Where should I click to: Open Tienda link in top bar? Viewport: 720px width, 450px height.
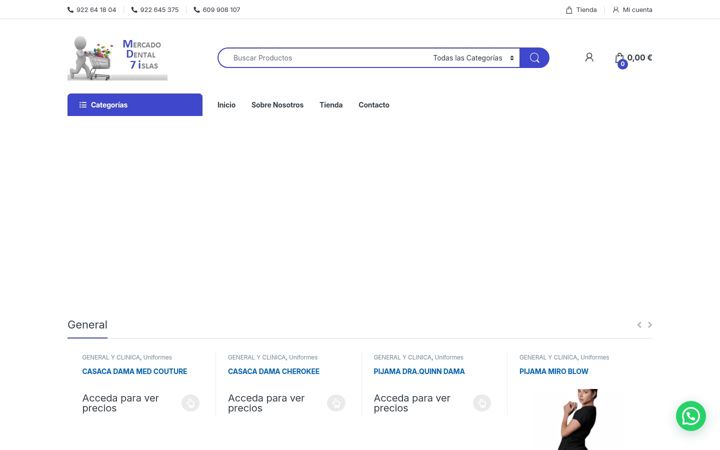(581, 10)
